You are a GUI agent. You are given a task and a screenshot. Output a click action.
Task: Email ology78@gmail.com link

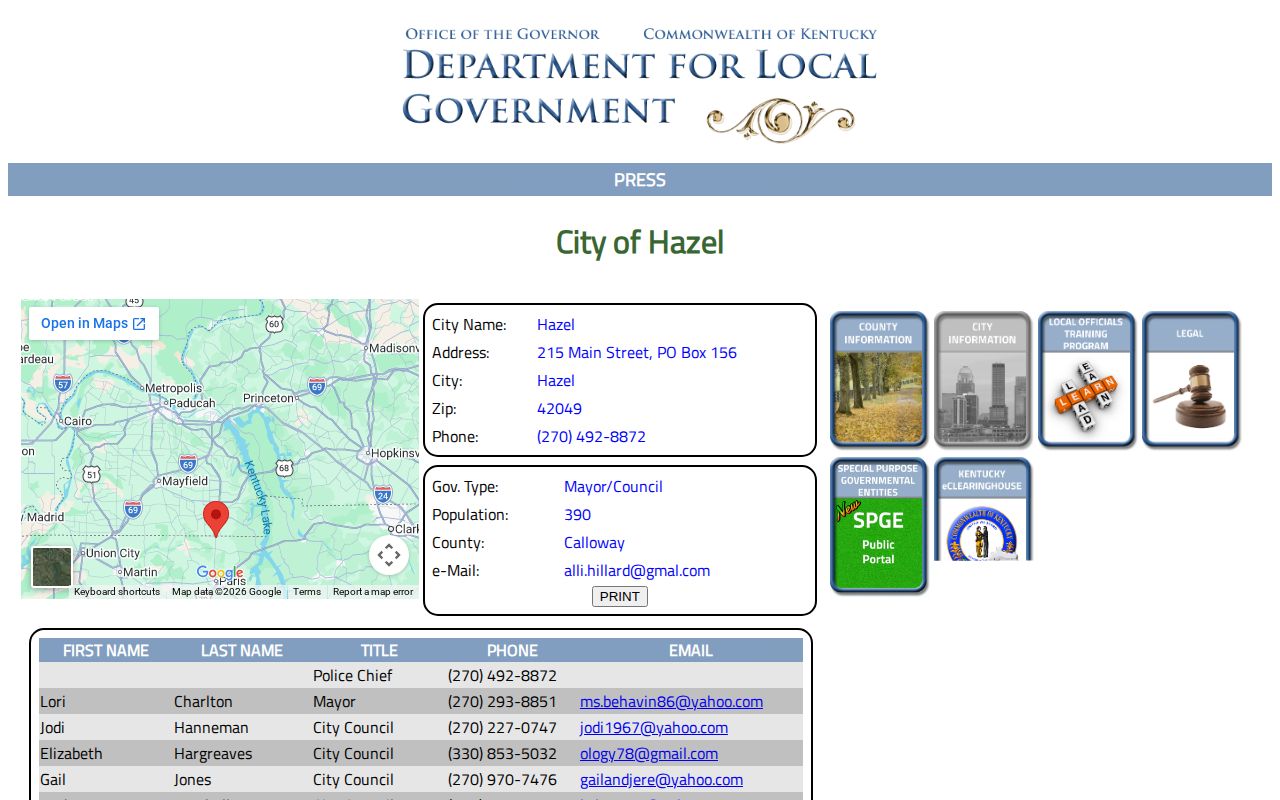click(649, 754)
